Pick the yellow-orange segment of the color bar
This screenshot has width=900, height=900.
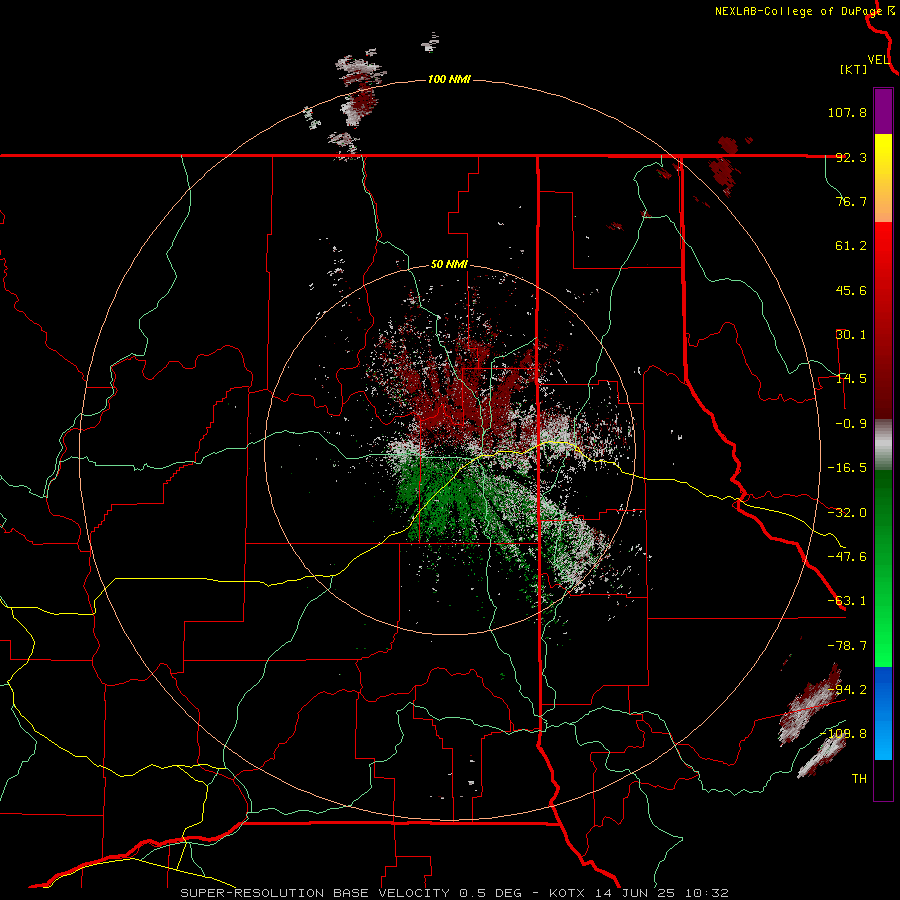(883, 178)
